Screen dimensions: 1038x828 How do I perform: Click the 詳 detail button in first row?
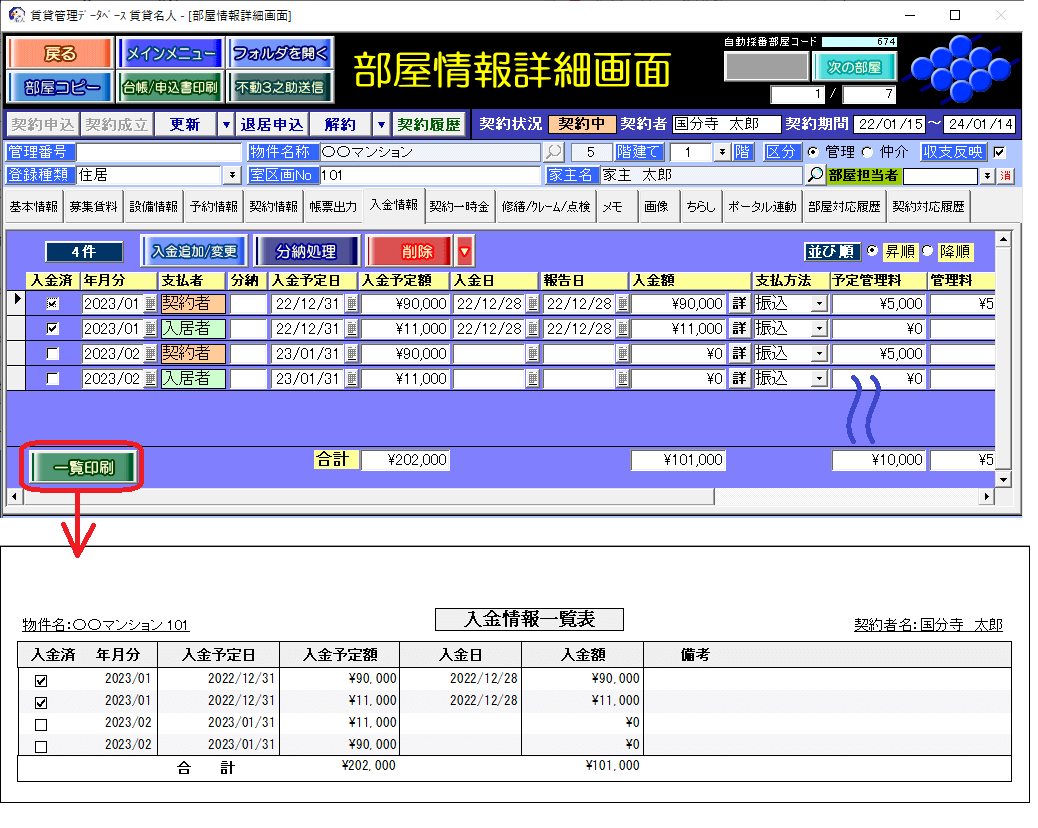tap(739, 304)
